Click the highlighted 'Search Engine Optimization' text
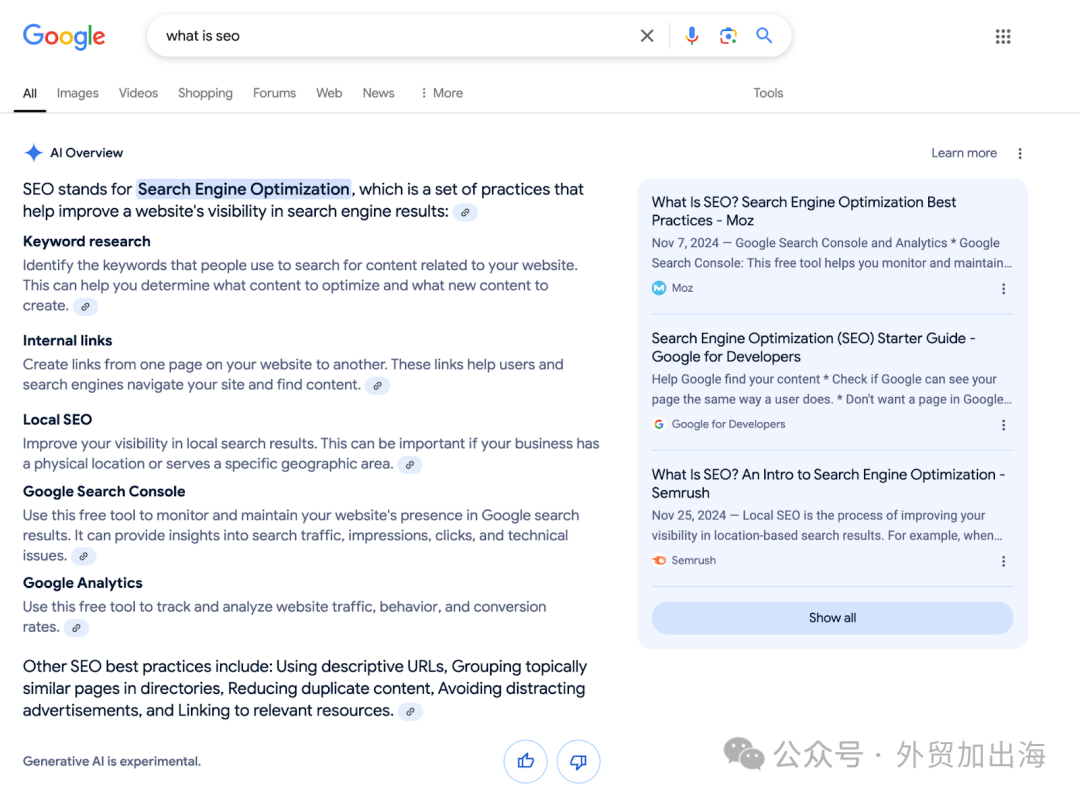 click(x=244, y=189)
